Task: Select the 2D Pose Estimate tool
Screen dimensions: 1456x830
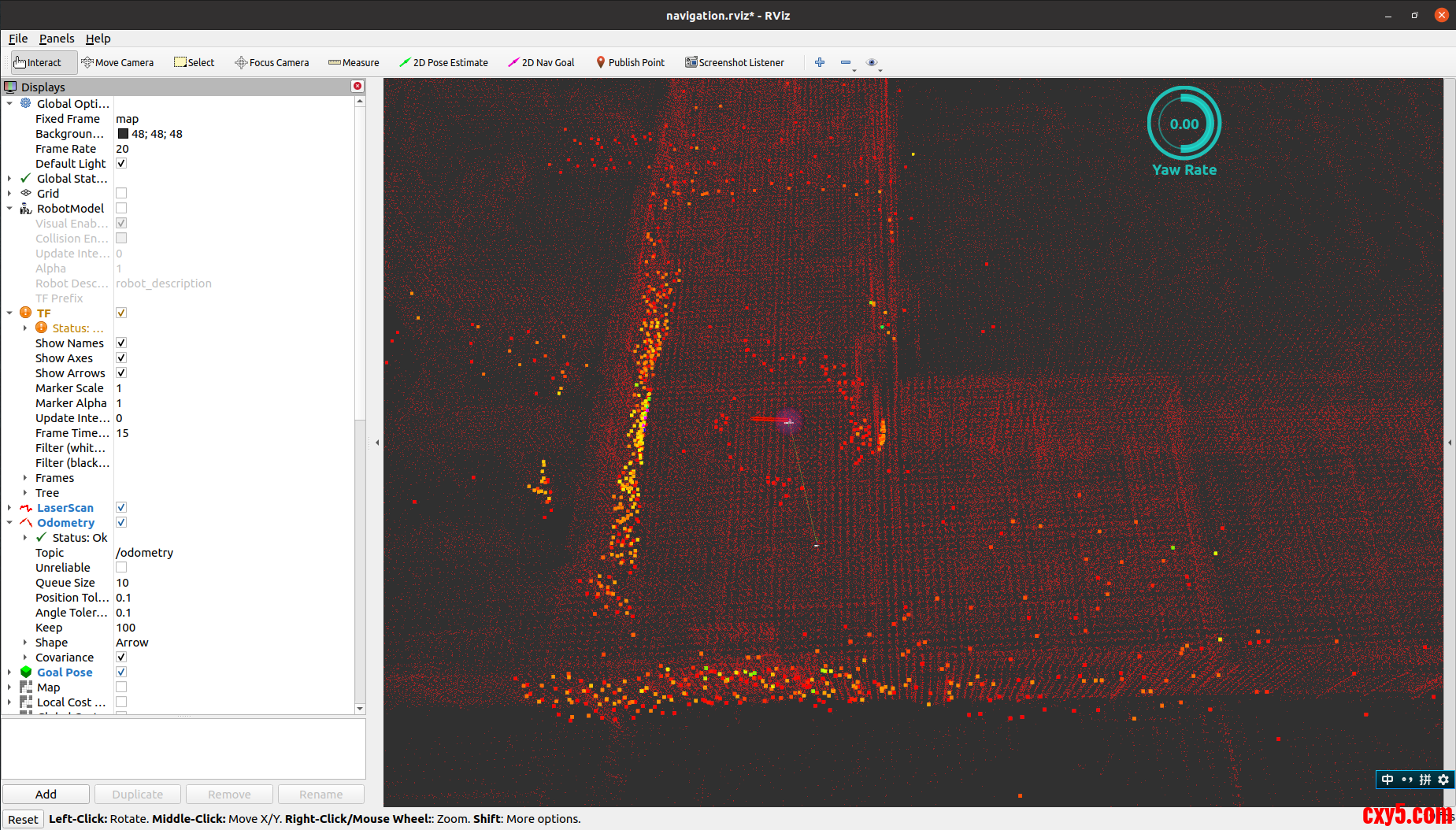Action: coord(443,62)
